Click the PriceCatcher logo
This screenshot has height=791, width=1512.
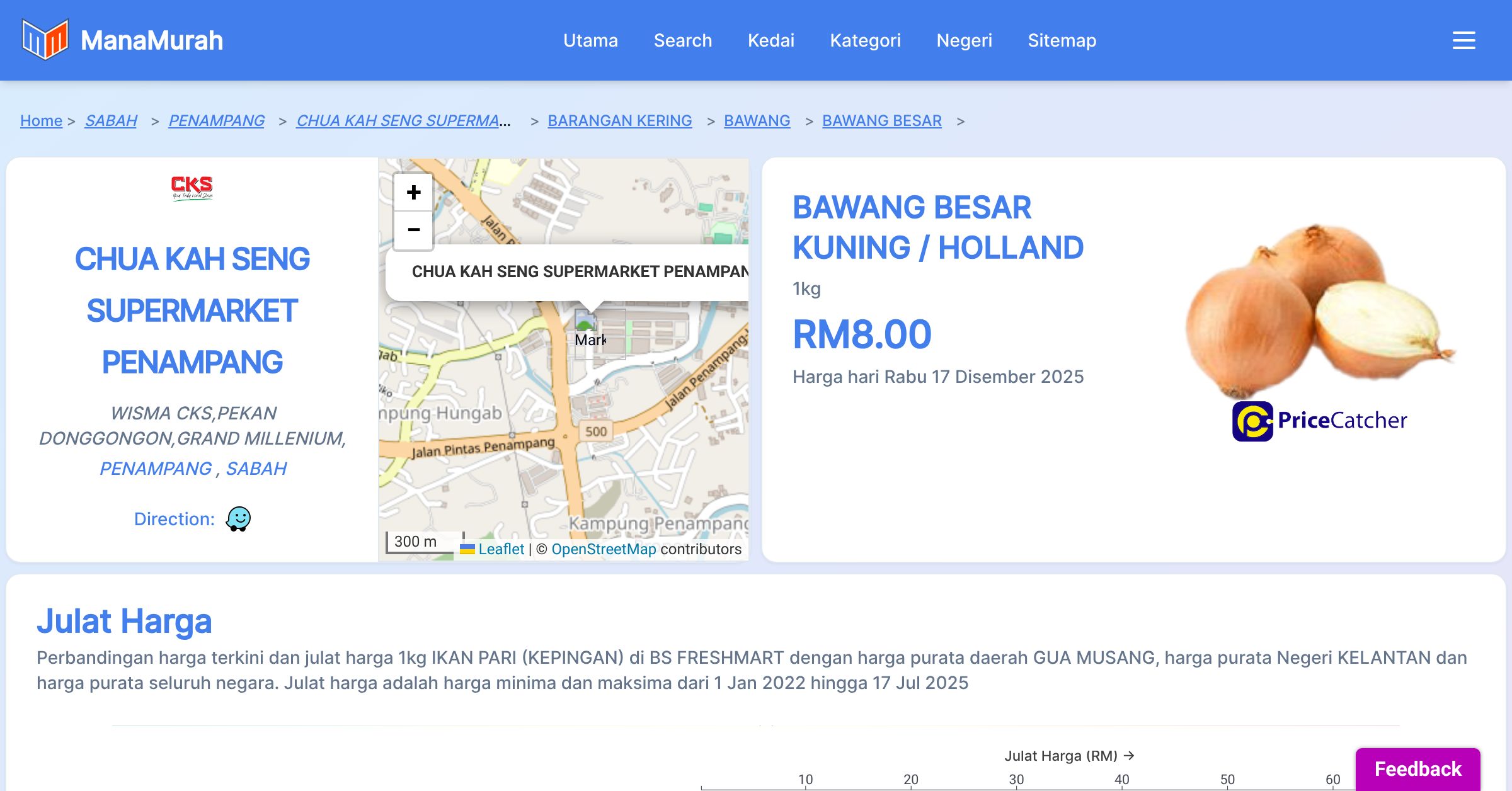coord(1319,421)
